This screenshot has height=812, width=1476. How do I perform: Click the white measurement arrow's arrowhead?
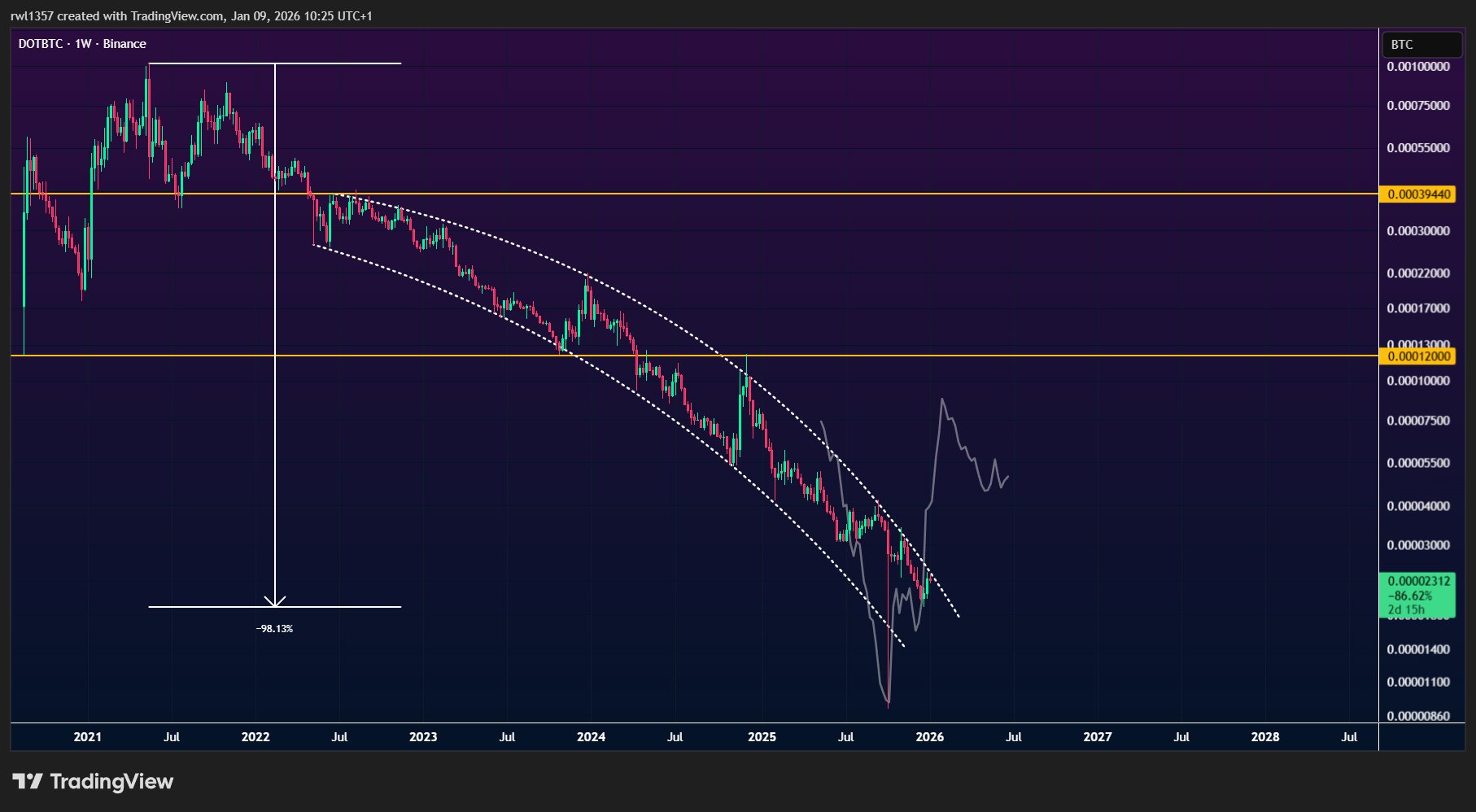pos(275,603)
